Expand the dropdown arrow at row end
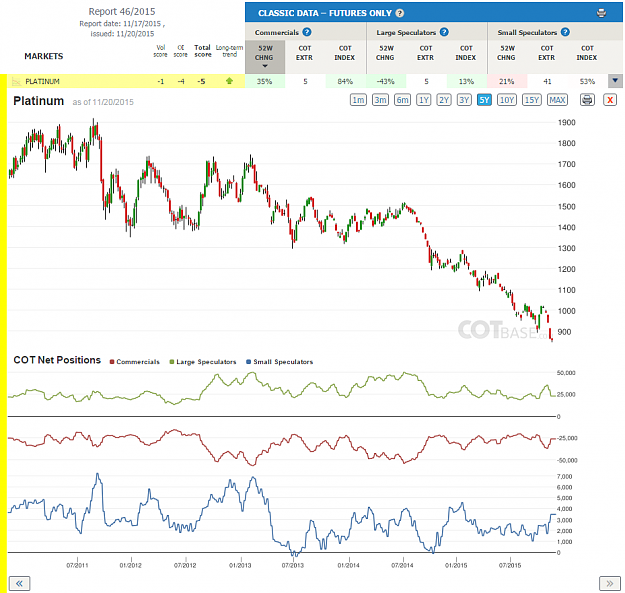625x593 pixels. click(x=615, y=81)
